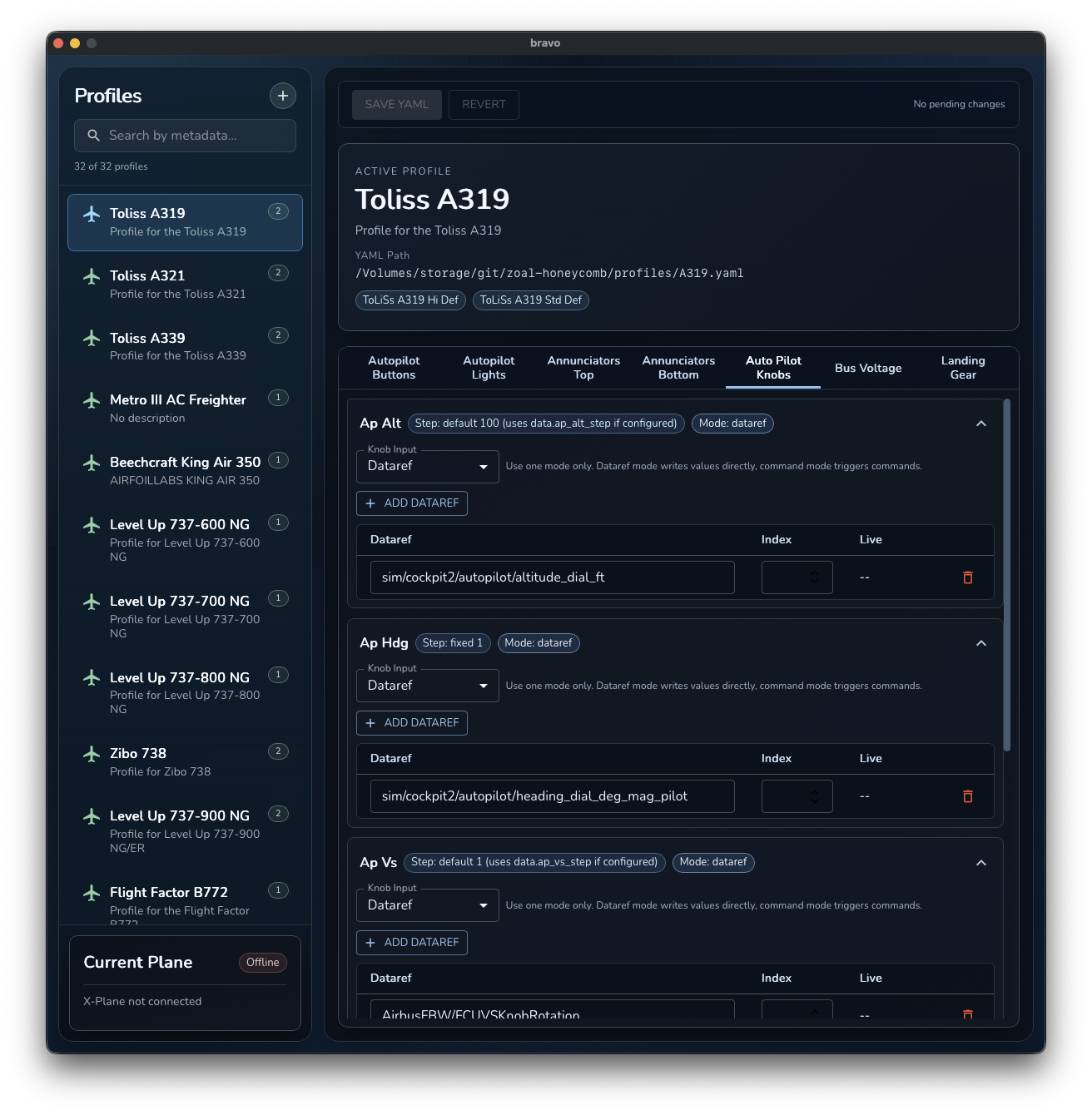Delete the altitude_dial_ft dataref row
This screenshot has height=1115, width=1092.
[967, 577]
